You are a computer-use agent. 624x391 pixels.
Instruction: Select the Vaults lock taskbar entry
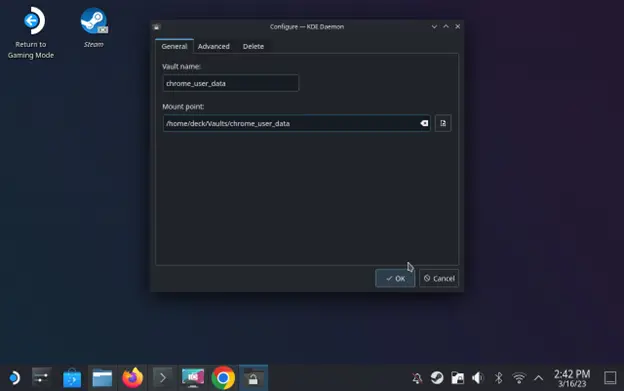[x=253, y=378]
